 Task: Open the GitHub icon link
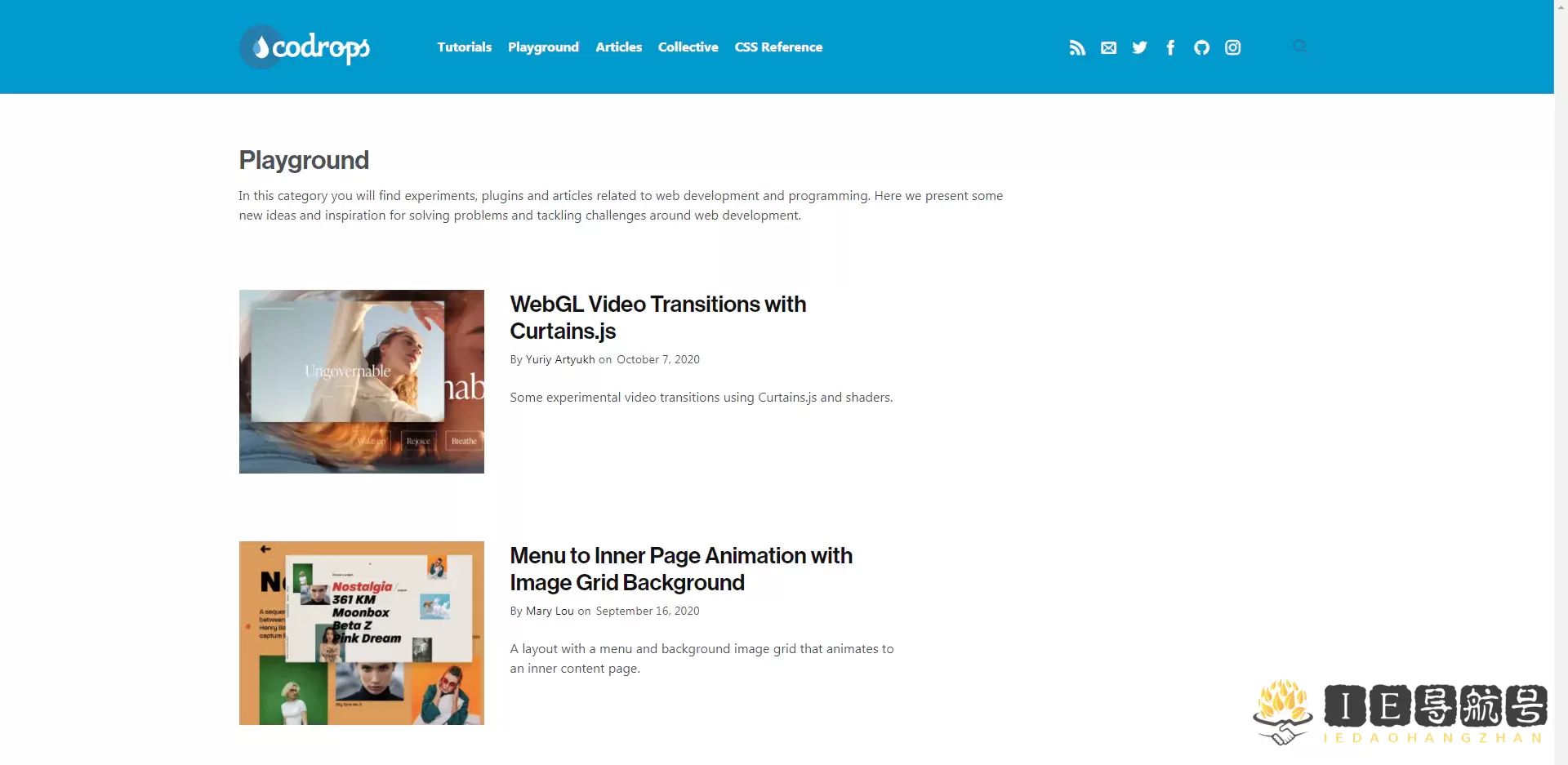click(x=1201, y=47)
